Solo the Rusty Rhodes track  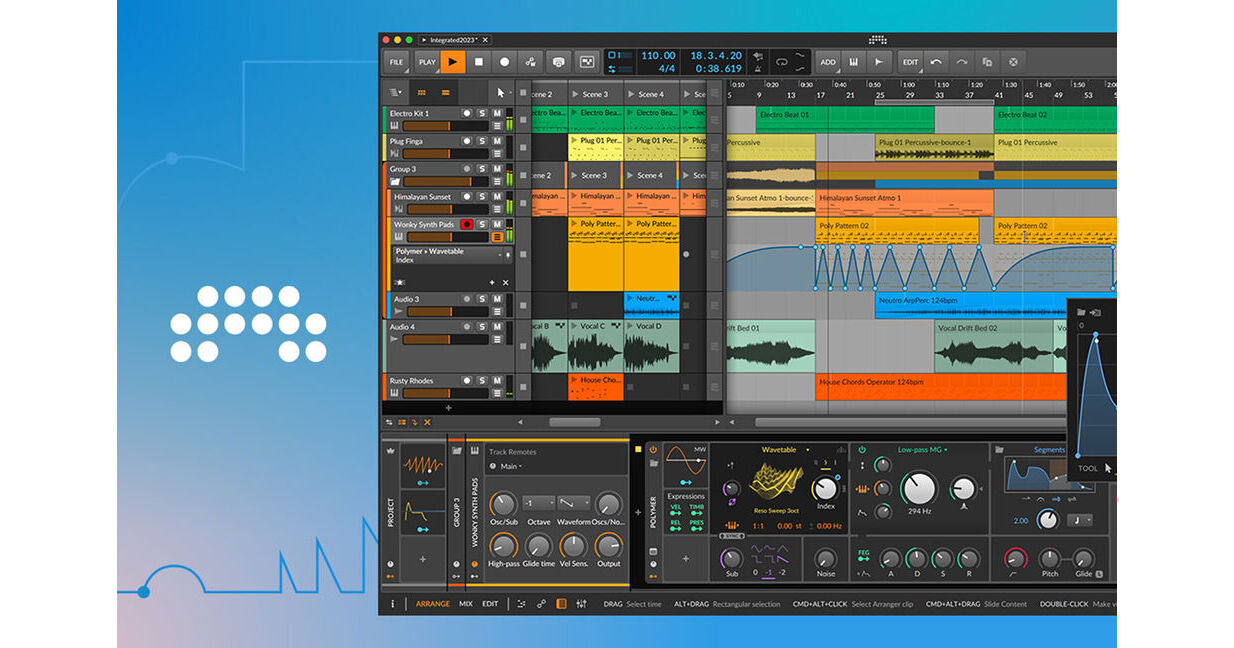click(481, 380)
